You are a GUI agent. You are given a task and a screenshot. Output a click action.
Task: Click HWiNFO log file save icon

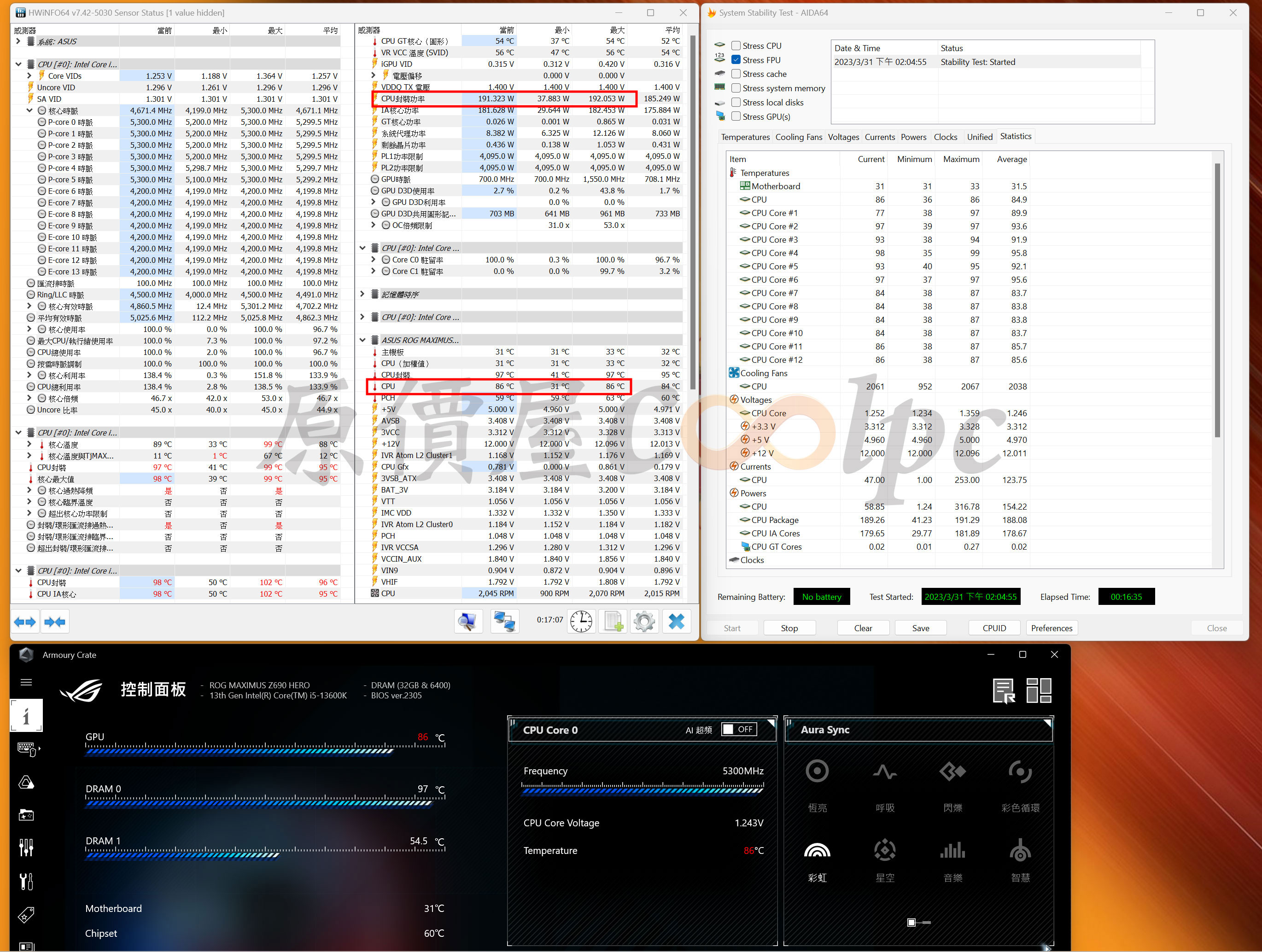613,621
